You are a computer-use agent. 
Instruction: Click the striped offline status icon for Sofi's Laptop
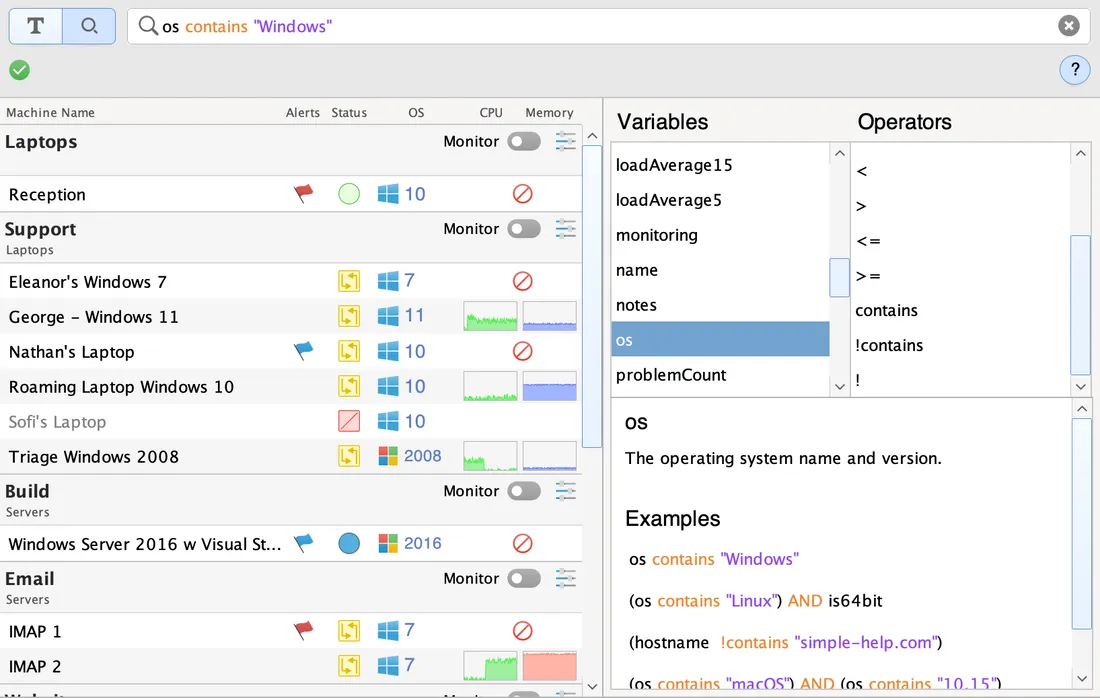[x=349, y=421]
